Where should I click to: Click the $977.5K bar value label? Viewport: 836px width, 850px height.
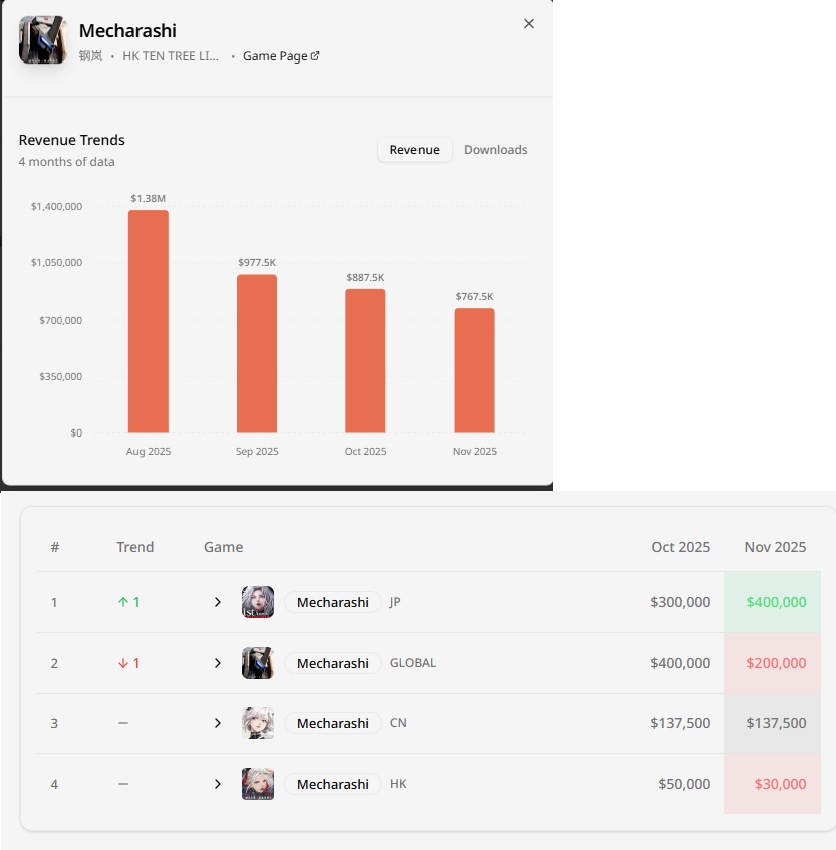[257, 262]
